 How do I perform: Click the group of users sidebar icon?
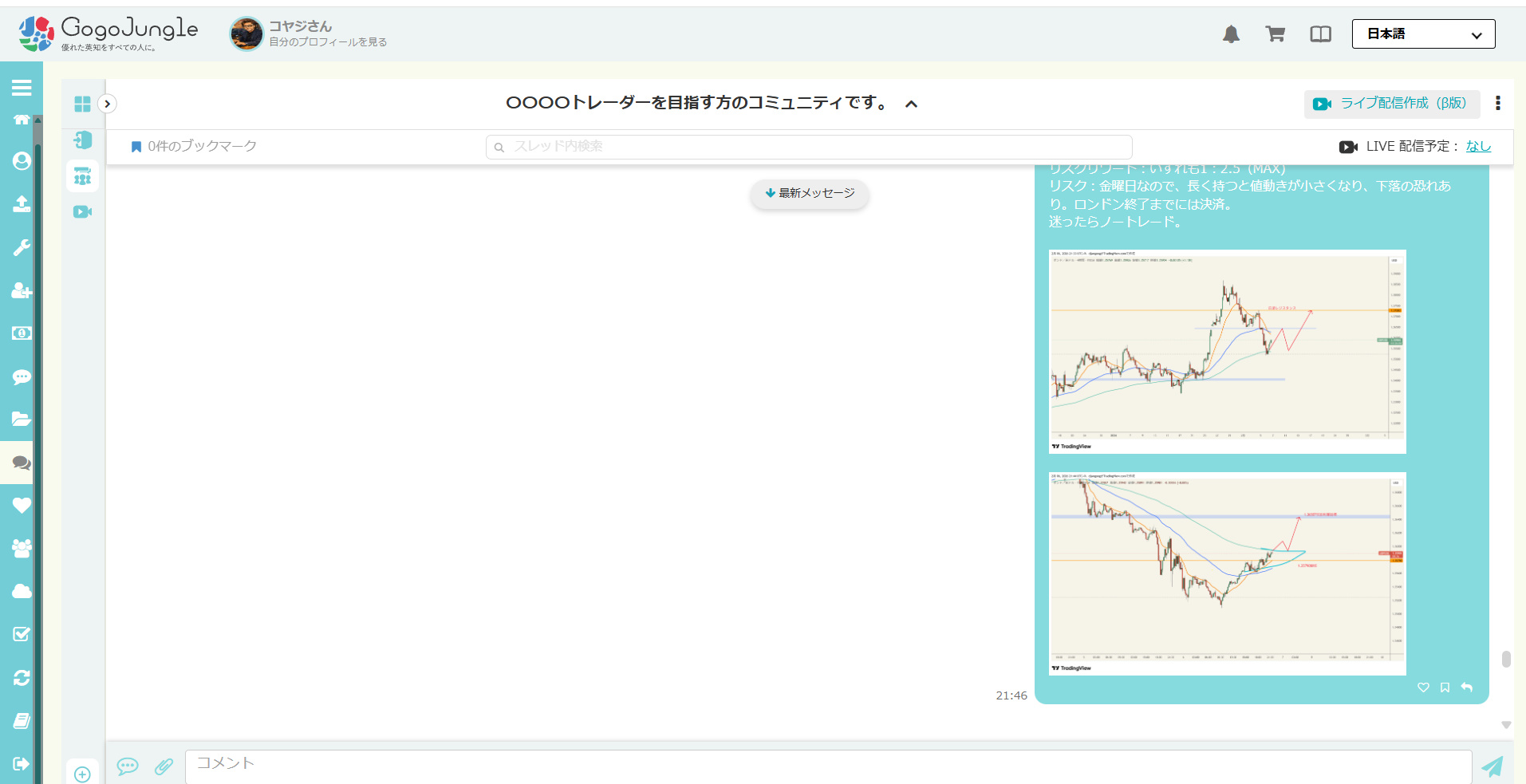point(22,549)
